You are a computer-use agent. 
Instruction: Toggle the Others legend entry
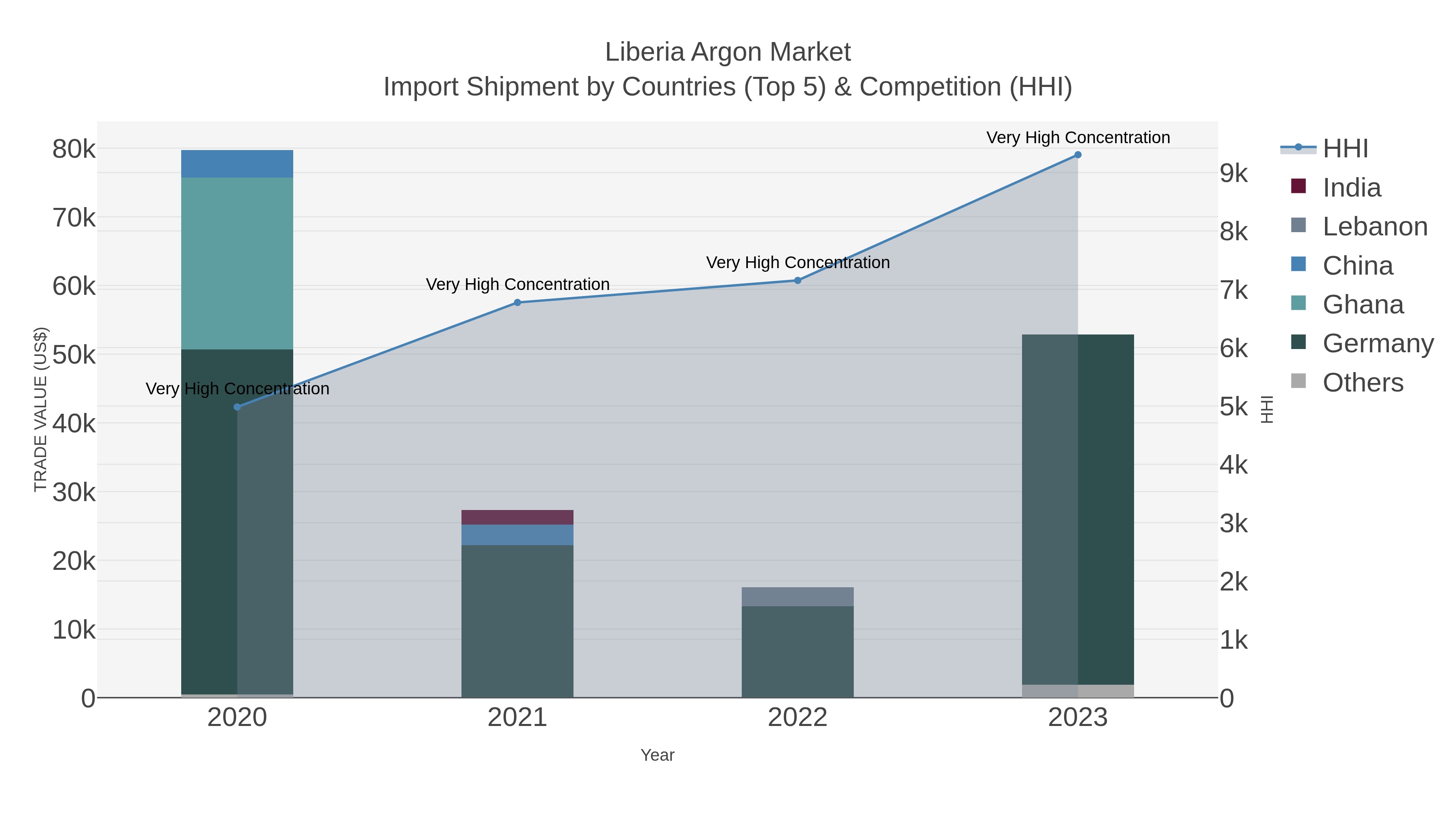pos(1348,383)
